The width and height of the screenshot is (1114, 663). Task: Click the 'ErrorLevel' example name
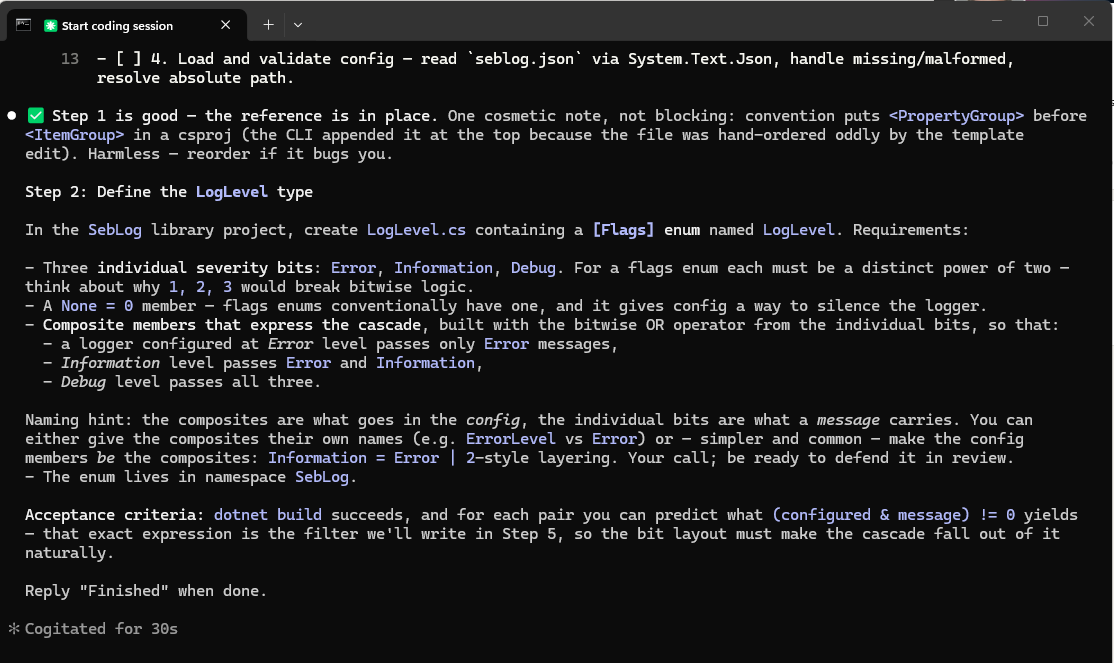tap(510, 439)
